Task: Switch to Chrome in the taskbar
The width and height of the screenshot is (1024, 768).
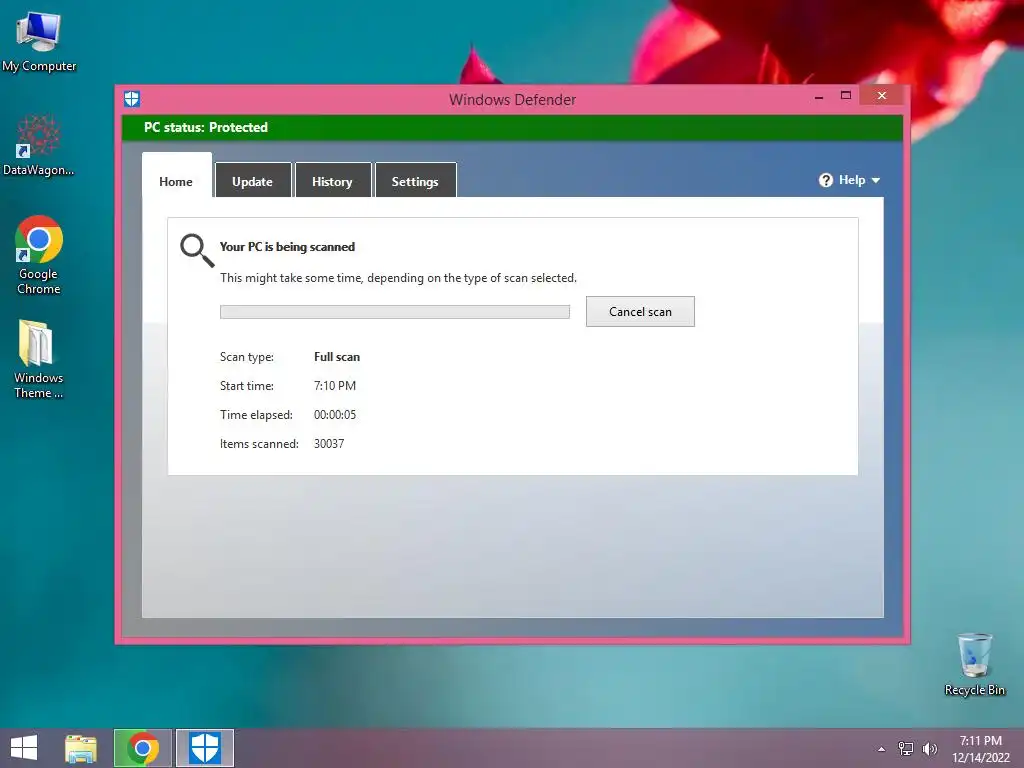Action: point(143,748)
